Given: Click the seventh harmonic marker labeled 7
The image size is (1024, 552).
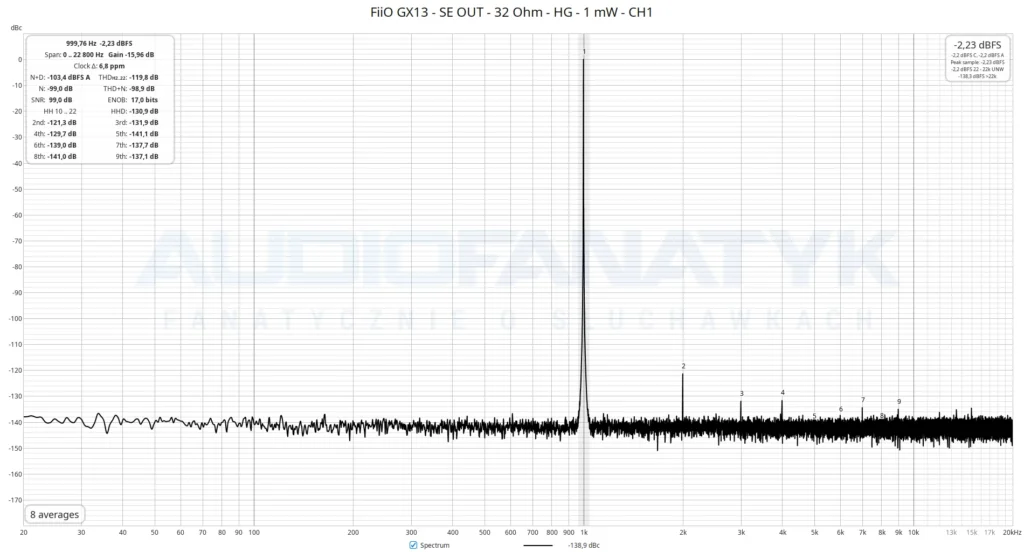Looking at the screenshot, I should [863, 400].
